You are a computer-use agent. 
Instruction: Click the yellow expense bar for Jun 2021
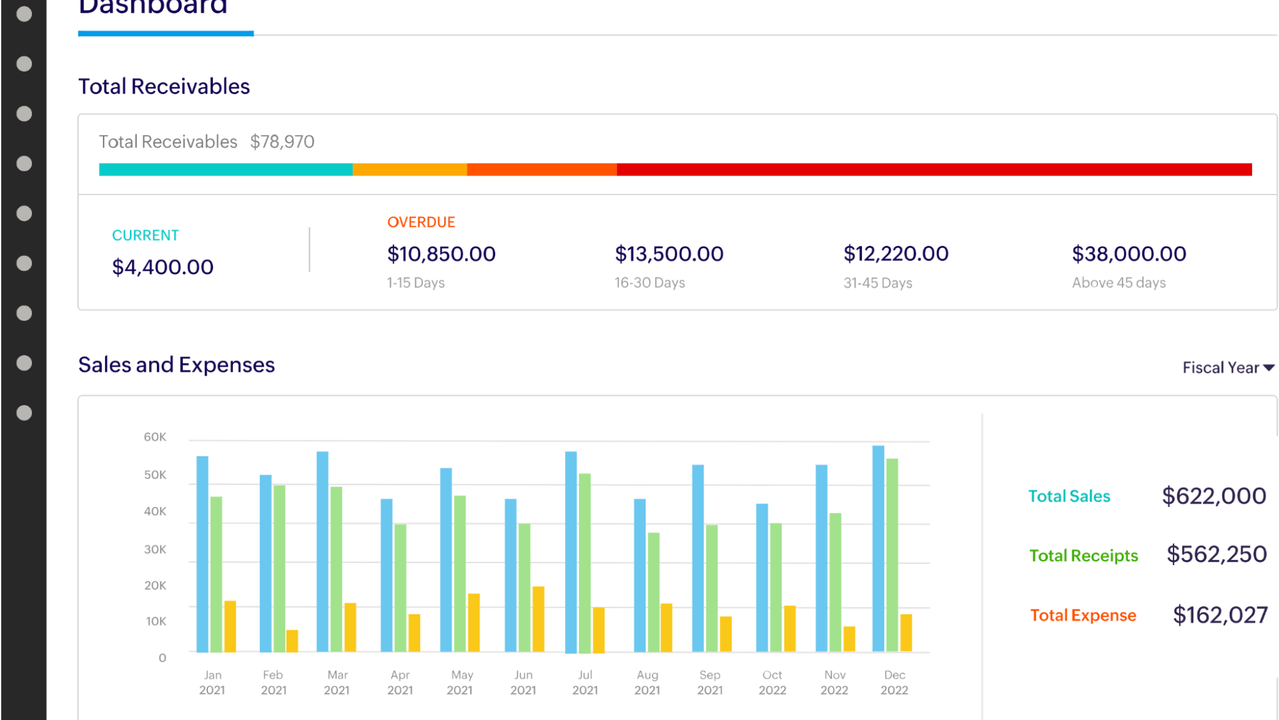(x=538, y=620)
